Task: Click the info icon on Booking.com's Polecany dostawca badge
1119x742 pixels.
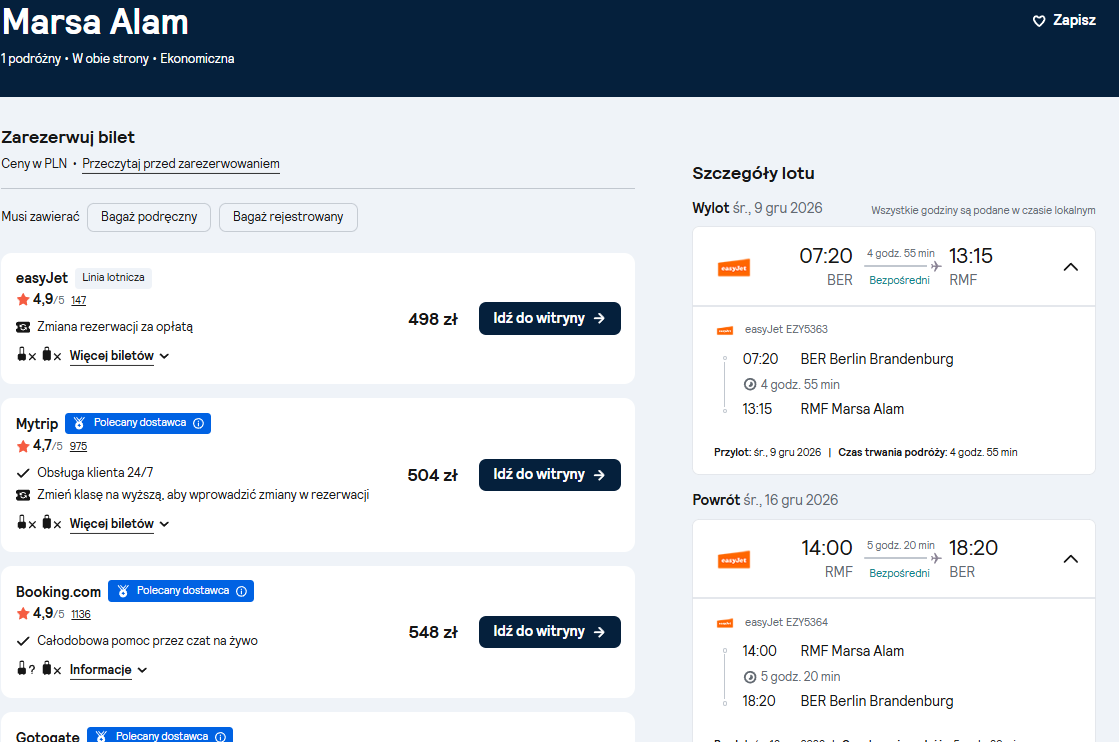Action: tap(241, 591)
